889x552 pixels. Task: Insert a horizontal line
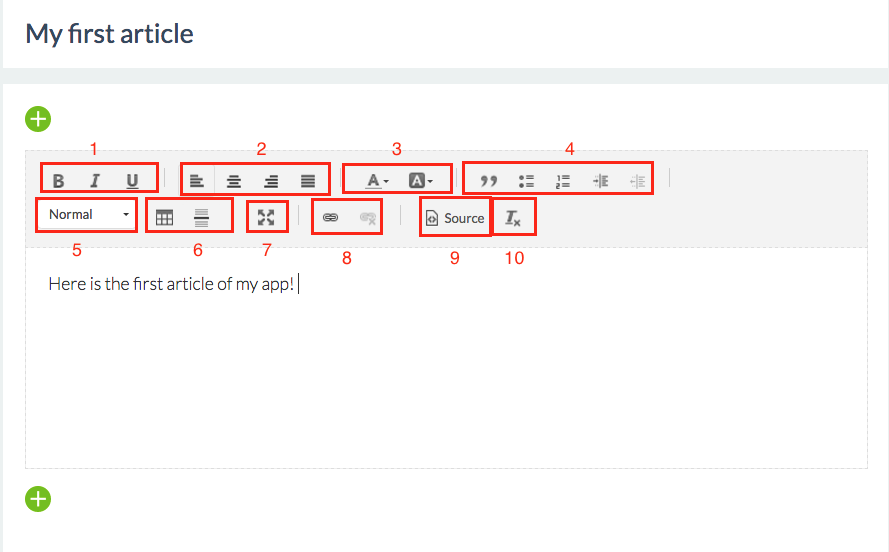point(201,218)
